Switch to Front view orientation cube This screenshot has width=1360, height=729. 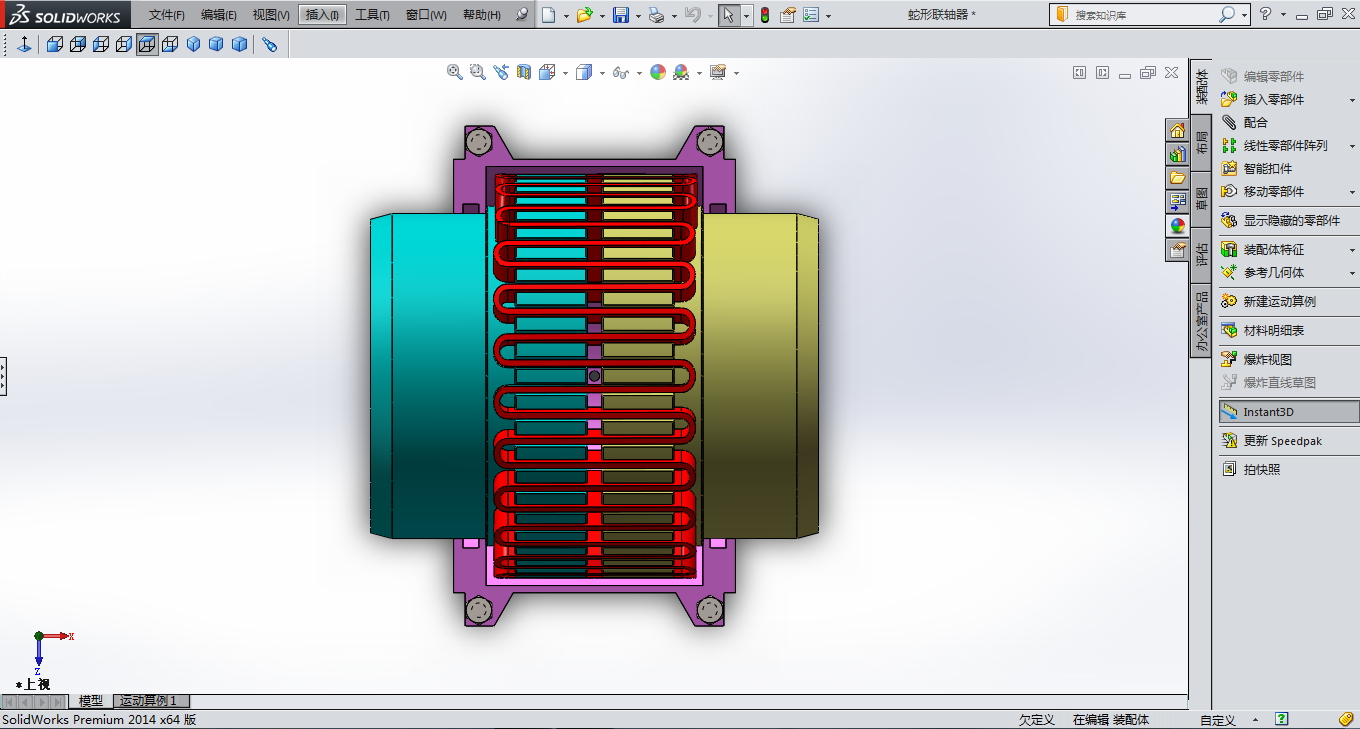(55, 44)
